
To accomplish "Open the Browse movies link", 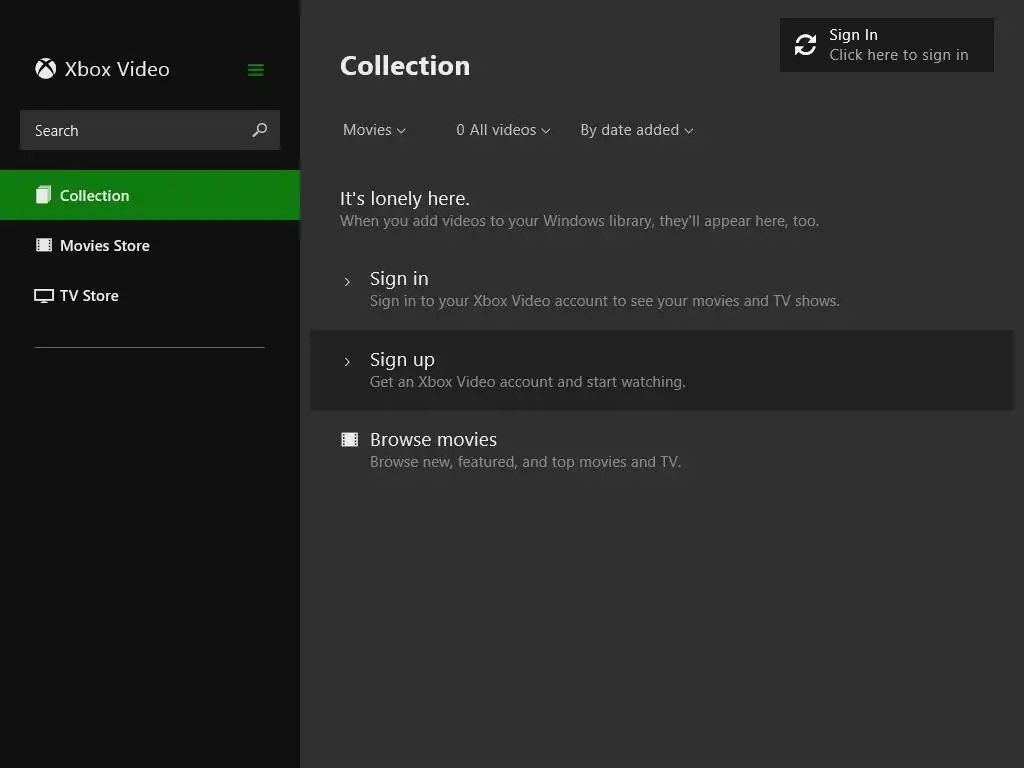I will tap(433, 440).
